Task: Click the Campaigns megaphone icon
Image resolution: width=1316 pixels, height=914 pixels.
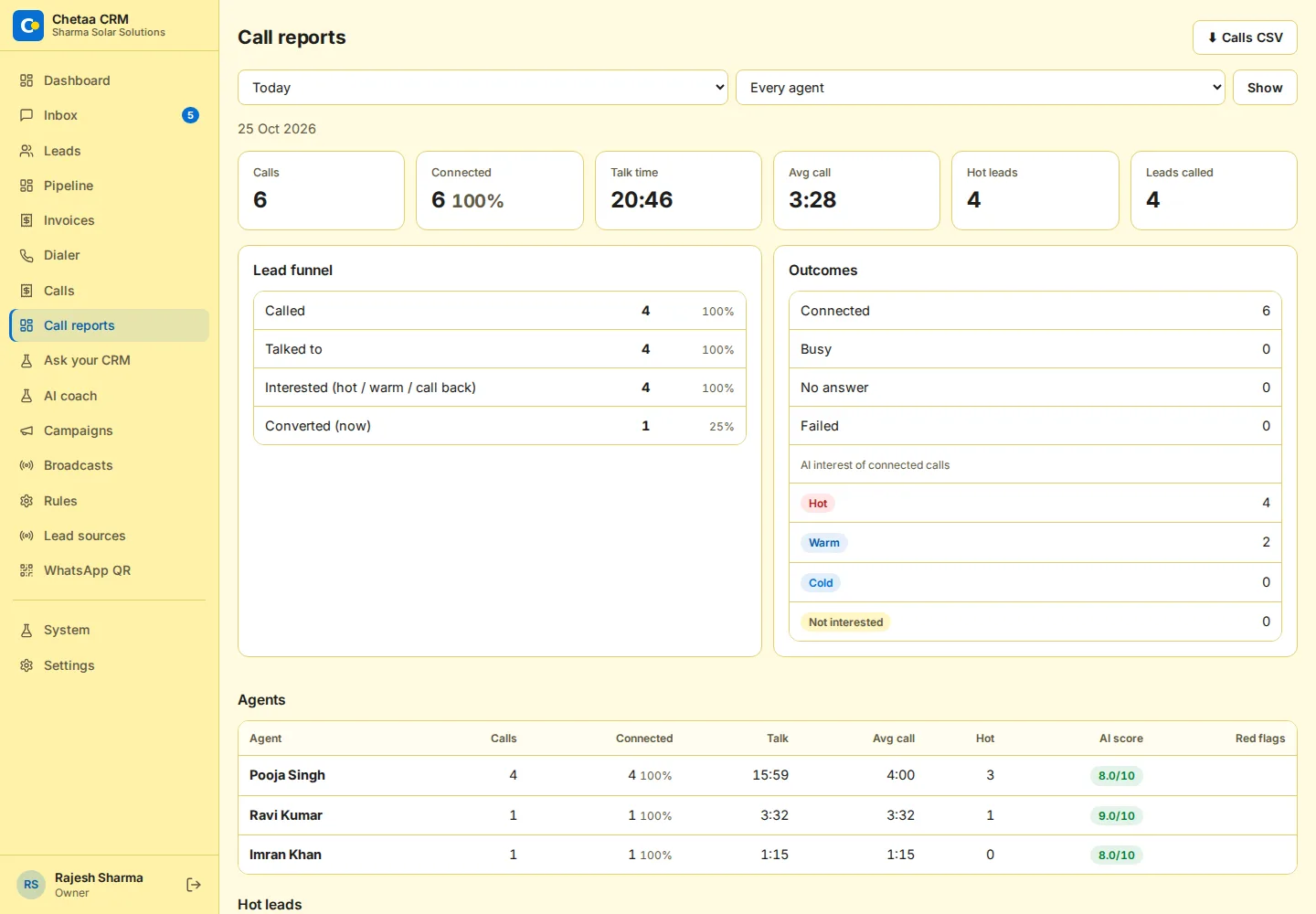Action: pyautogui.click(x=27, y=430)
